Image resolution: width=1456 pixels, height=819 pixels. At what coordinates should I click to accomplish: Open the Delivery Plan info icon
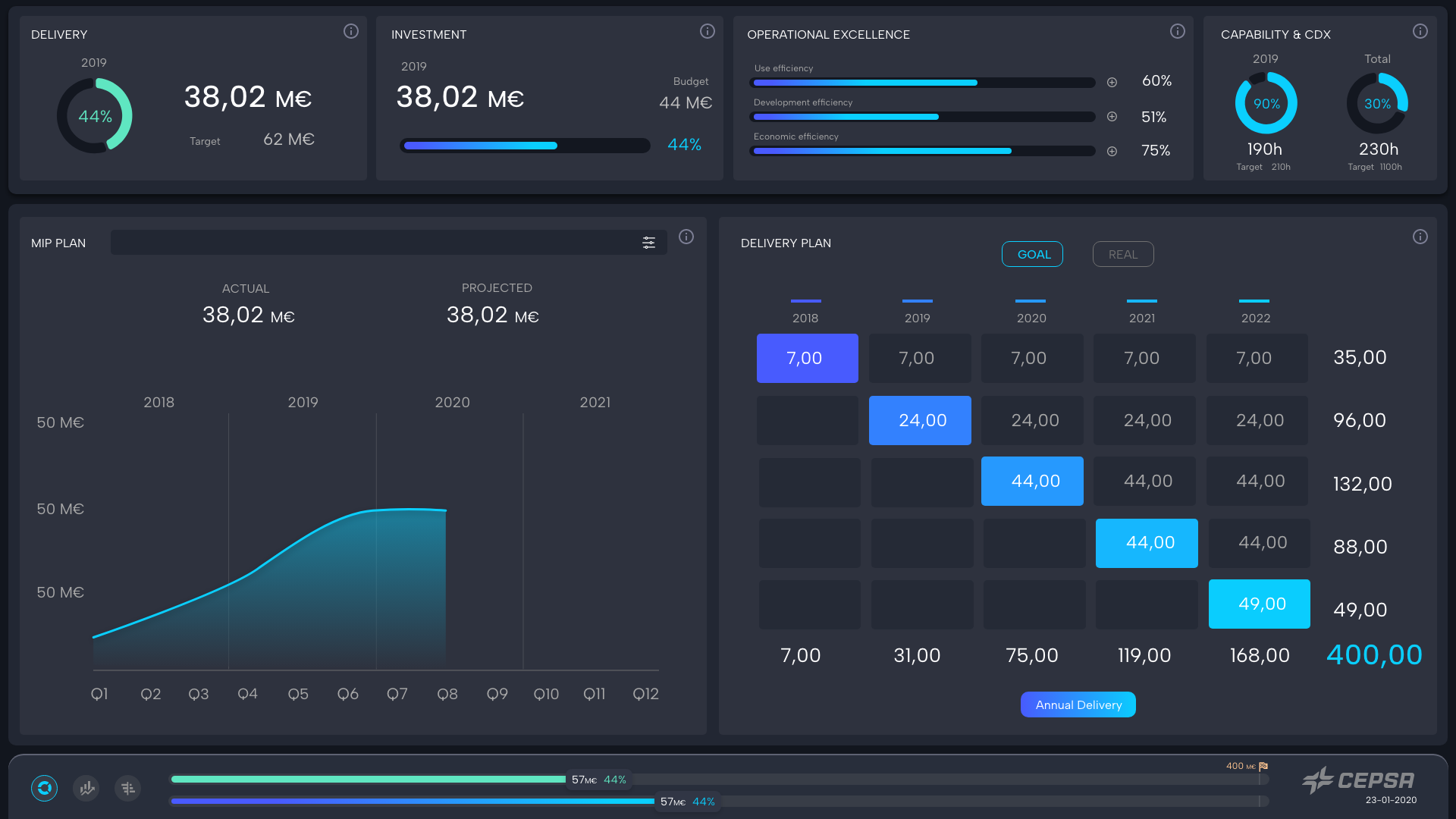pos(1420,237)
